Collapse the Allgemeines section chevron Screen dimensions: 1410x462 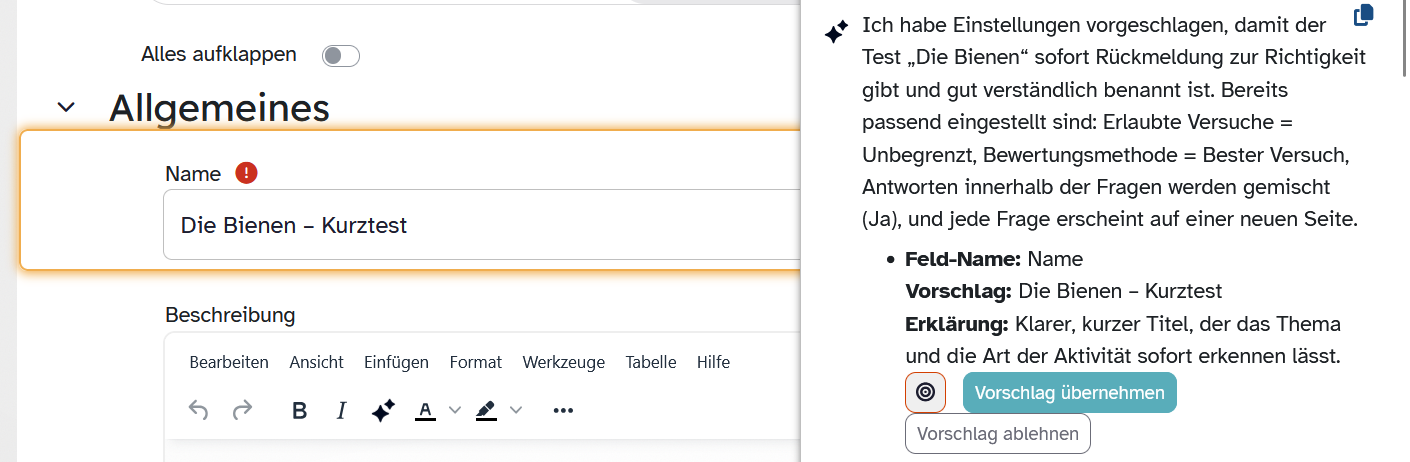[x=66, y=107]
